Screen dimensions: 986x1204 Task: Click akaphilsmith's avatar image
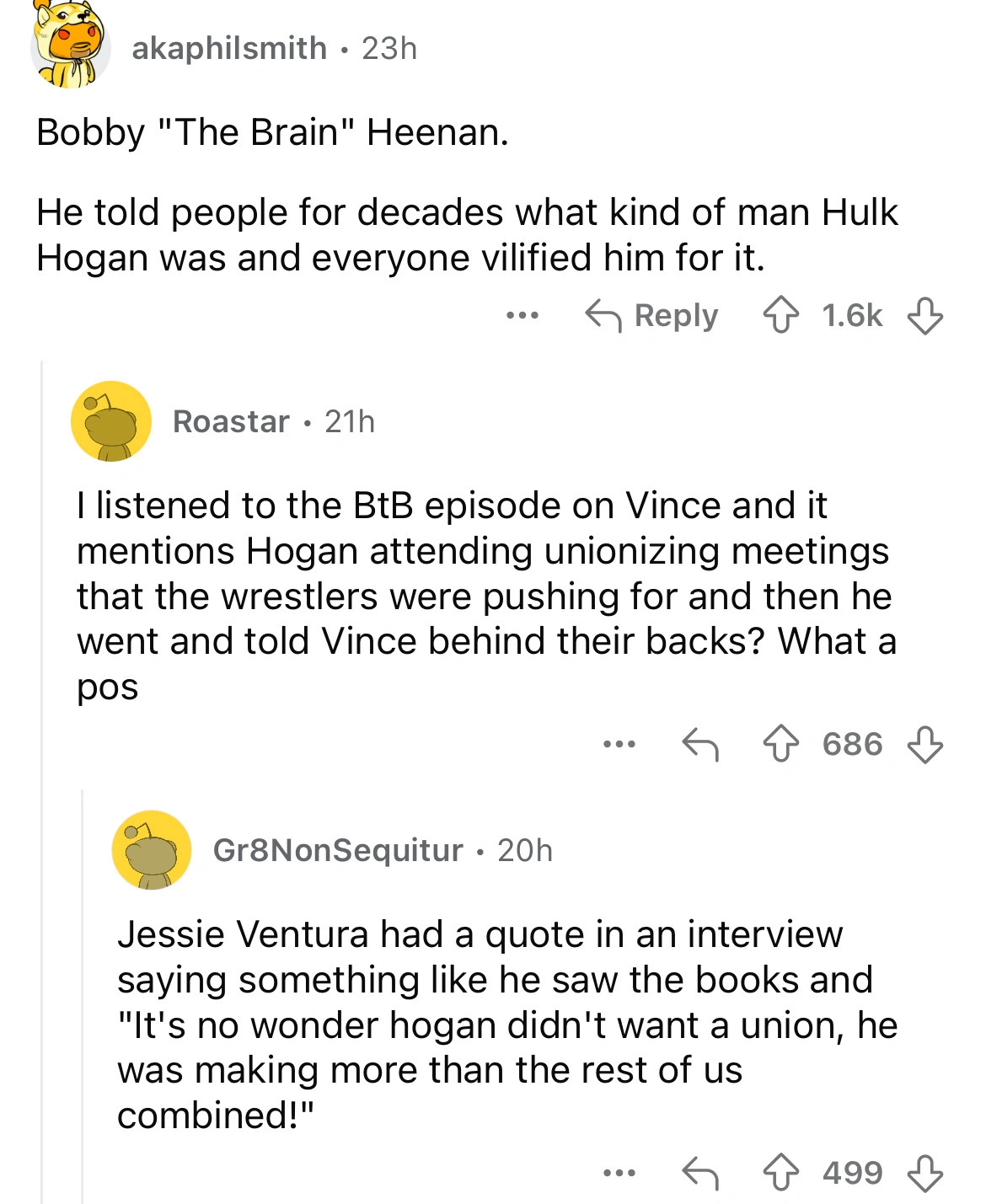[x=71, y=47]
